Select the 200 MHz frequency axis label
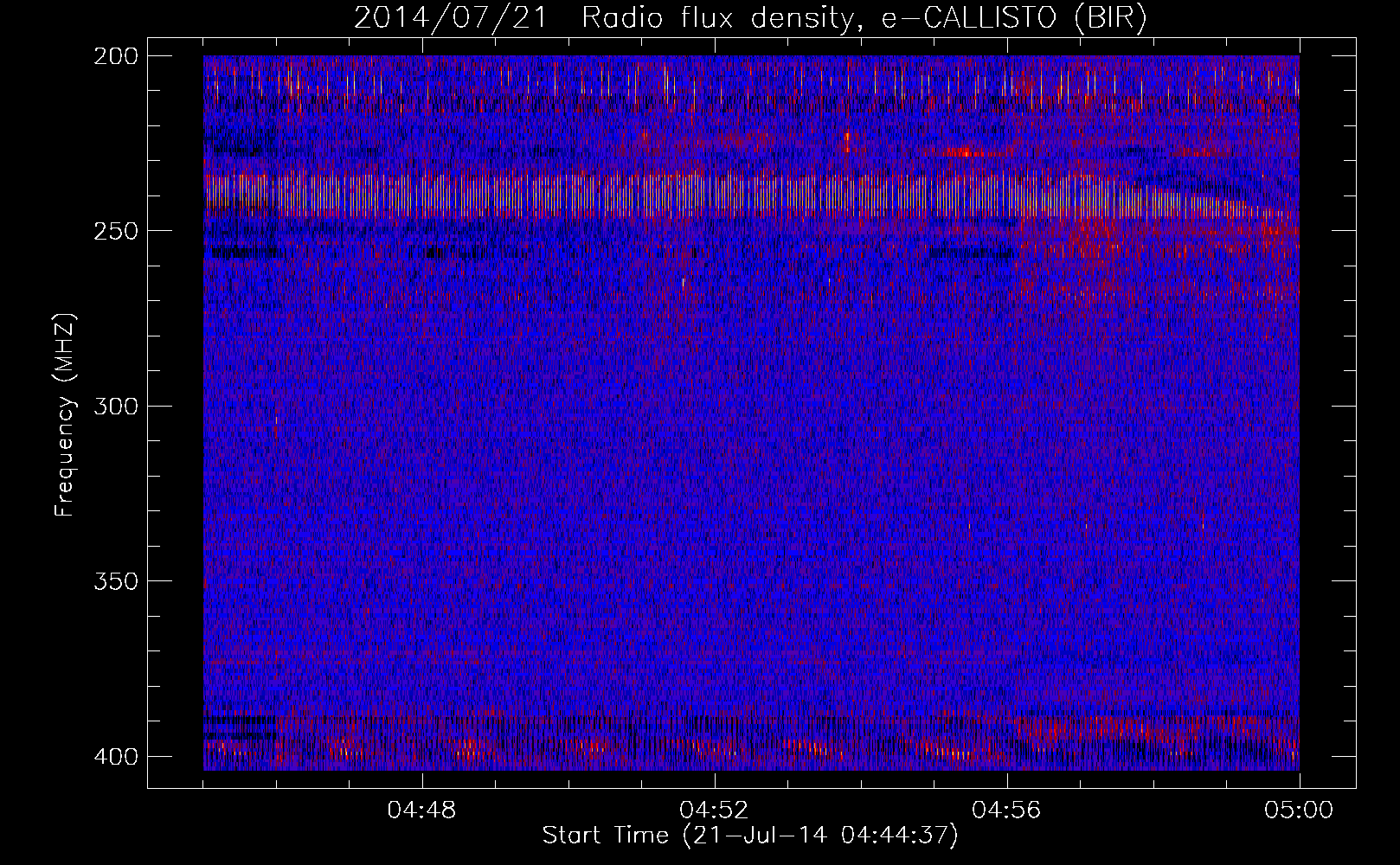1400x865 pixels. coord(116,56)
